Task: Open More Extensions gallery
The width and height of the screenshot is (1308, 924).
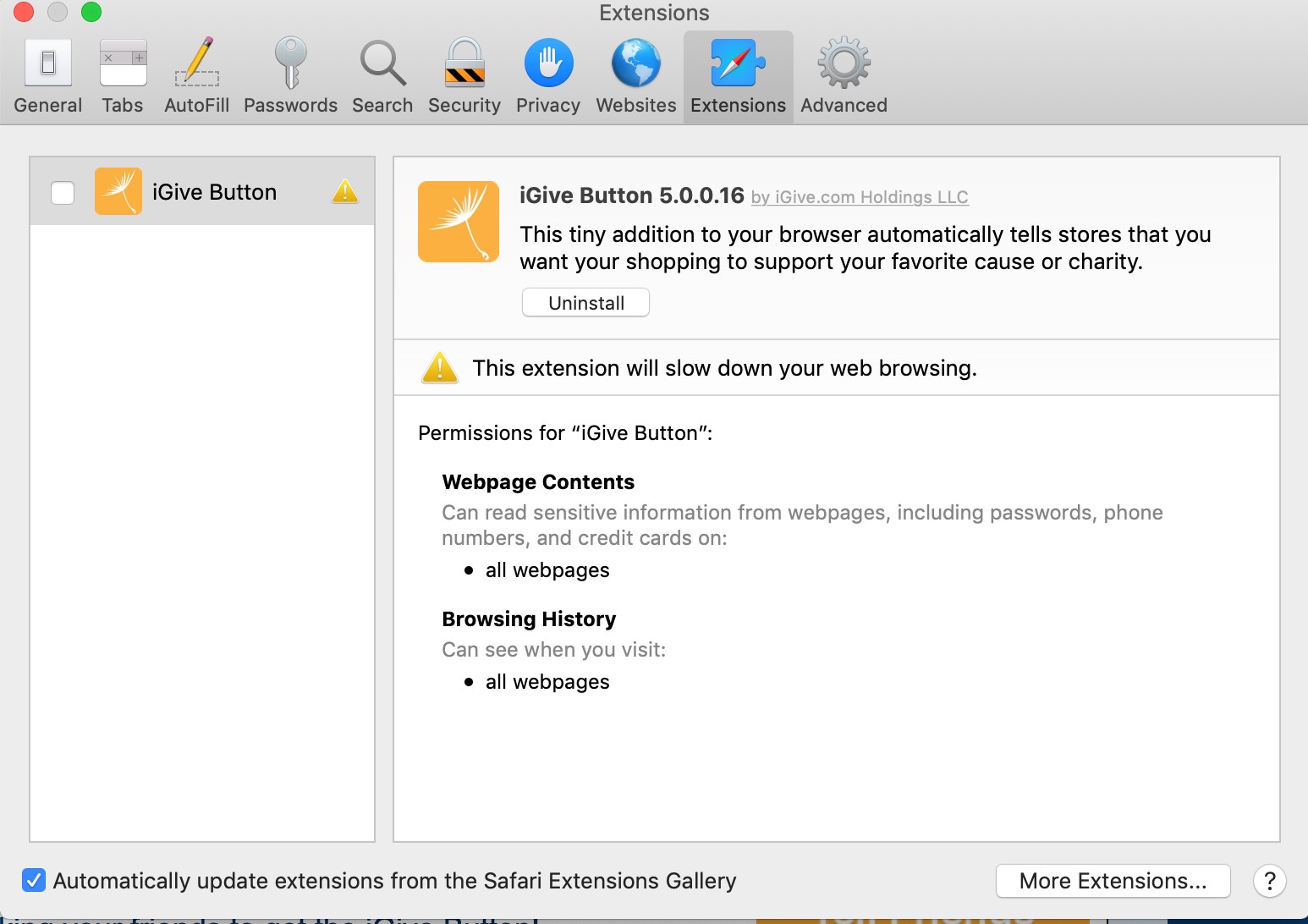Action: point(1113,881)
